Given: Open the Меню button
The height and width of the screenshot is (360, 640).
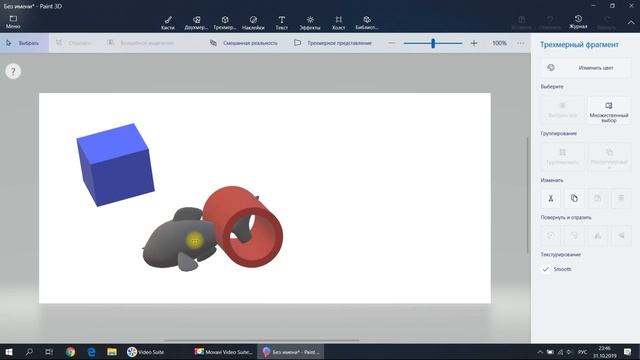Looking at the screenshot, I should point(13,22).
